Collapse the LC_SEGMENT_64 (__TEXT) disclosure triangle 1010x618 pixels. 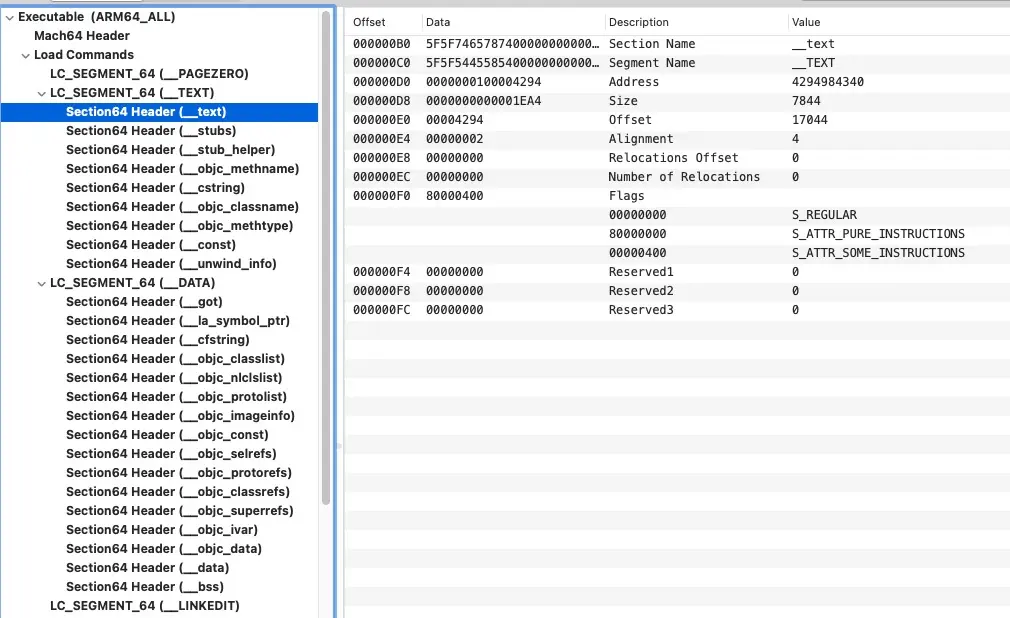click(x=41, y=93)
